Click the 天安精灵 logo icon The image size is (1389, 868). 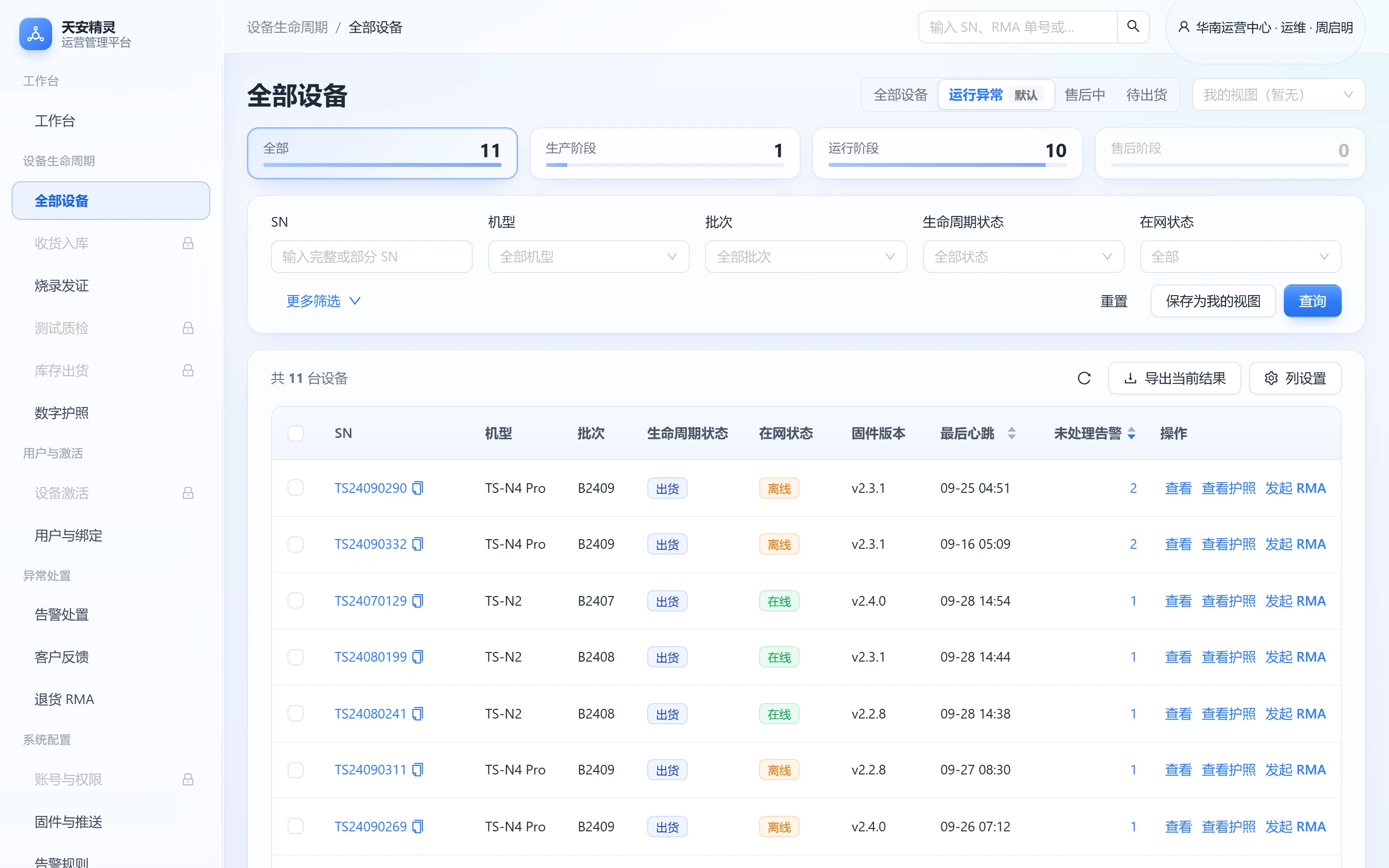click(x=36, y=34)
